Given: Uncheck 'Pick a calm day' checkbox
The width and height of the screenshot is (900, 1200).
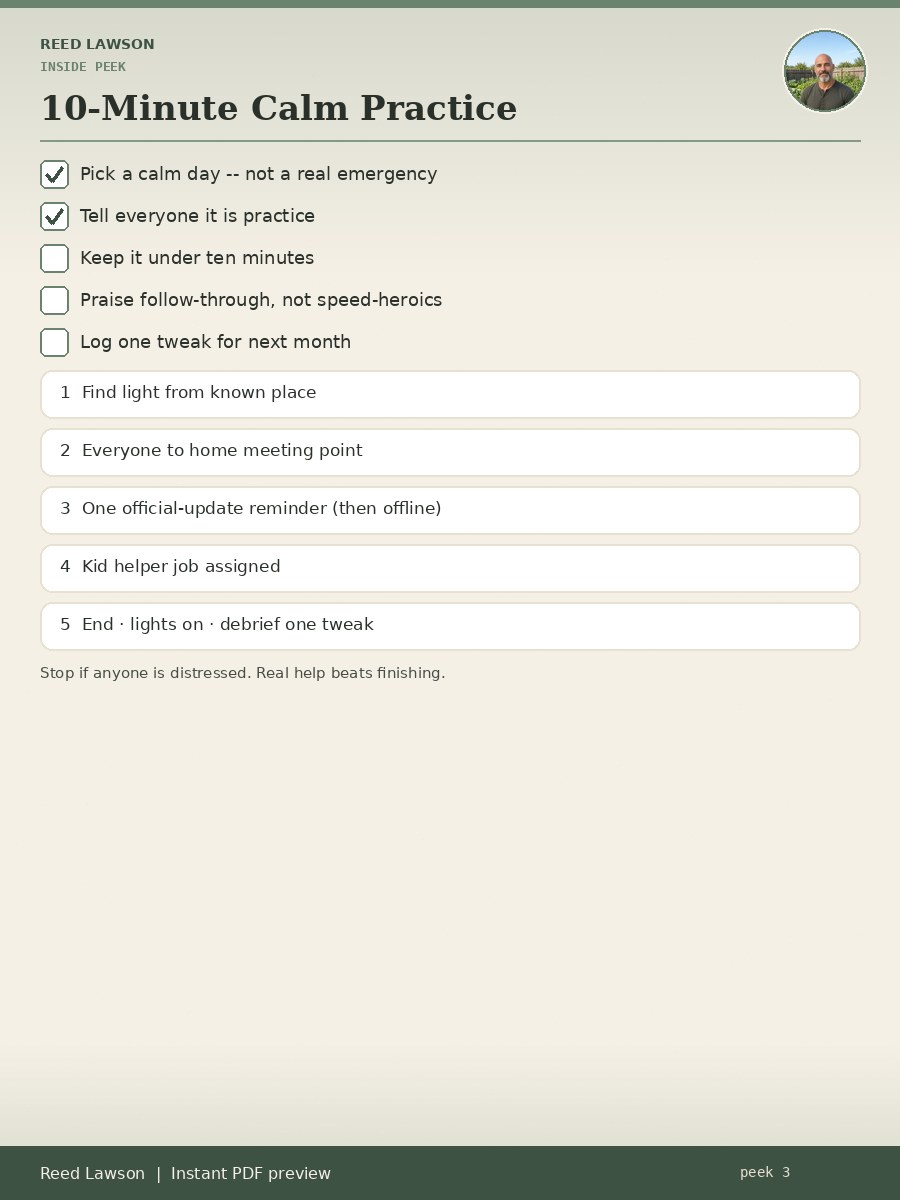Looking at the screenshot, I should point(54,175).
